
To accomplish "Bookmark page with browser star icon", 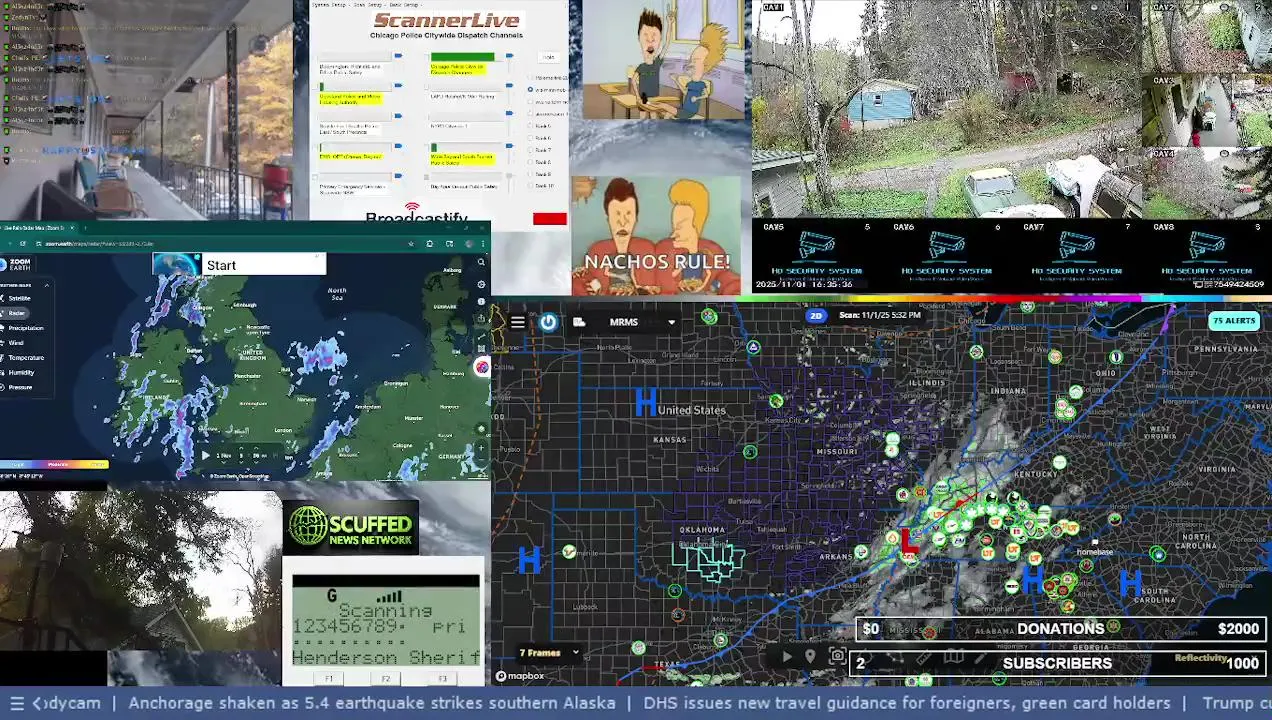I will coord(411,243).
